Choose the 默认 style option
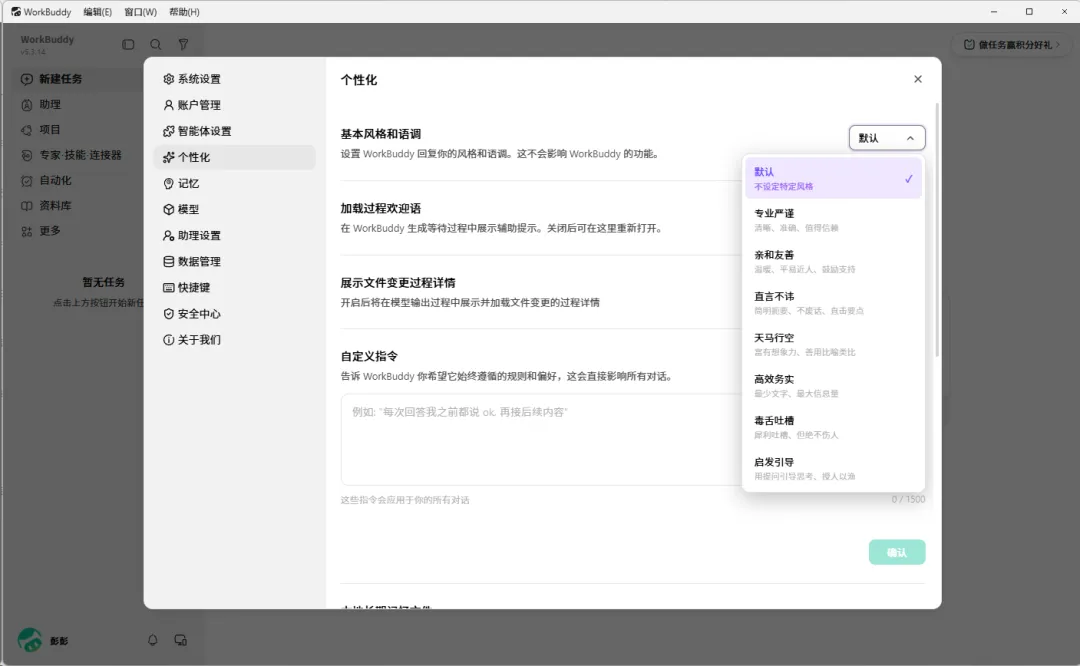Image resolution: width=1080 pixels, height=666 pixels. tap(833, 178)
